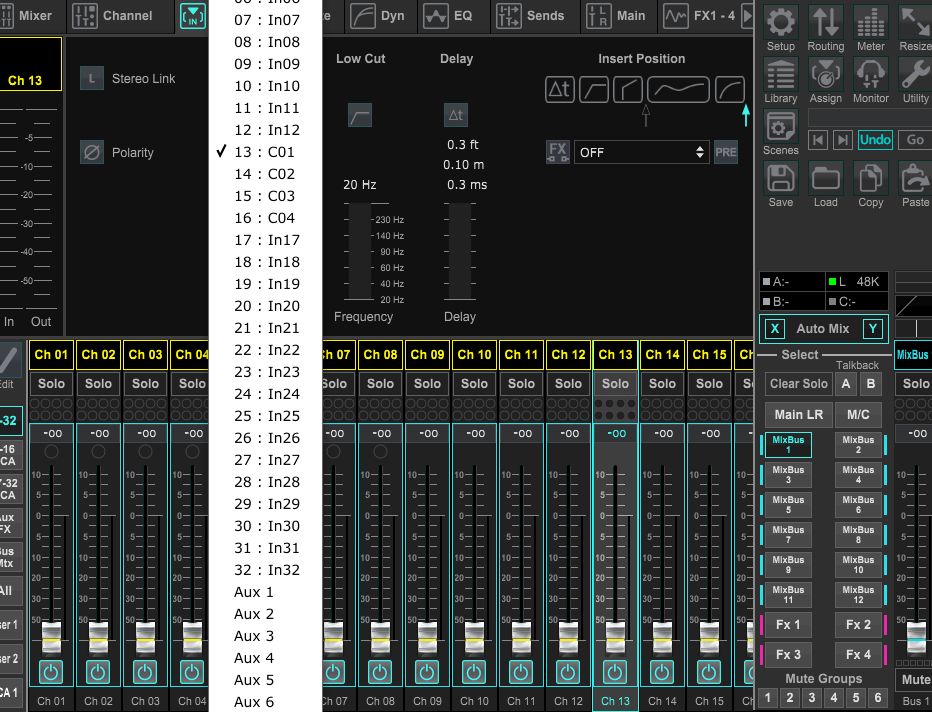This screenshot has width=932, height=712.
Task: Open the Scenes icon
Action: pyautogui.click(x=781, y=127)
